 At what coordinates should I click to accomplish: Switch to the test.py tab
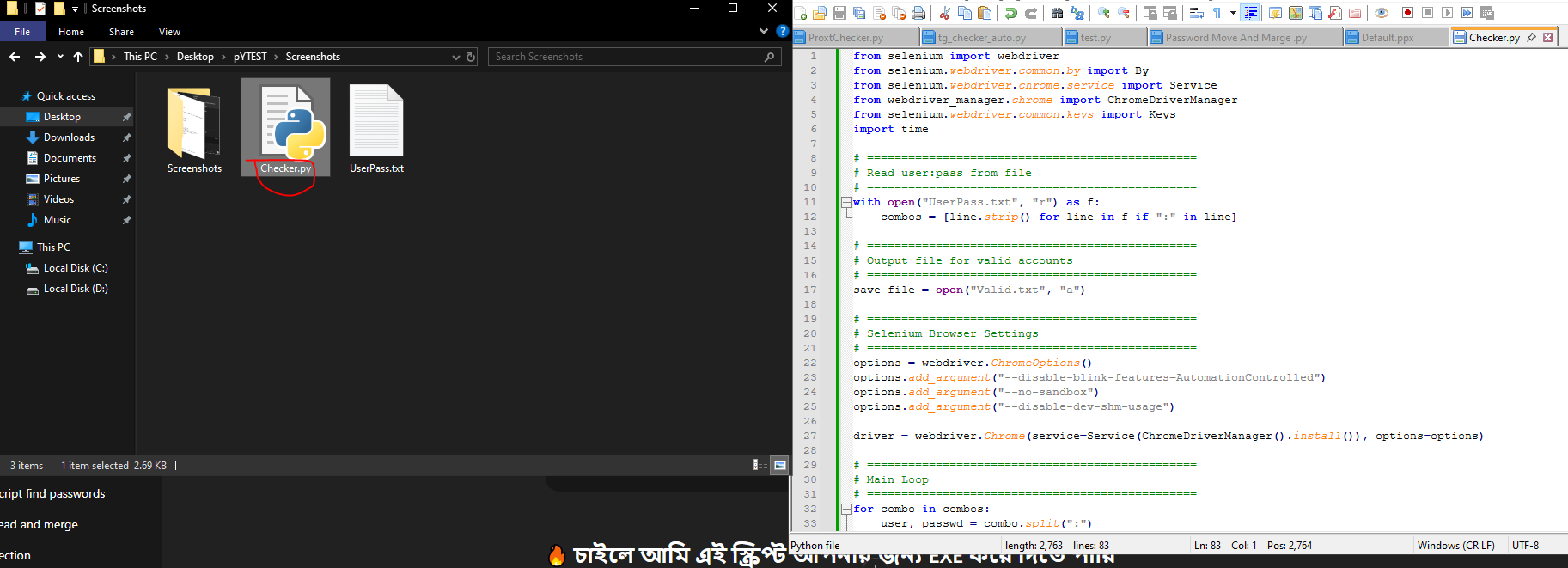click(1095, 38)
